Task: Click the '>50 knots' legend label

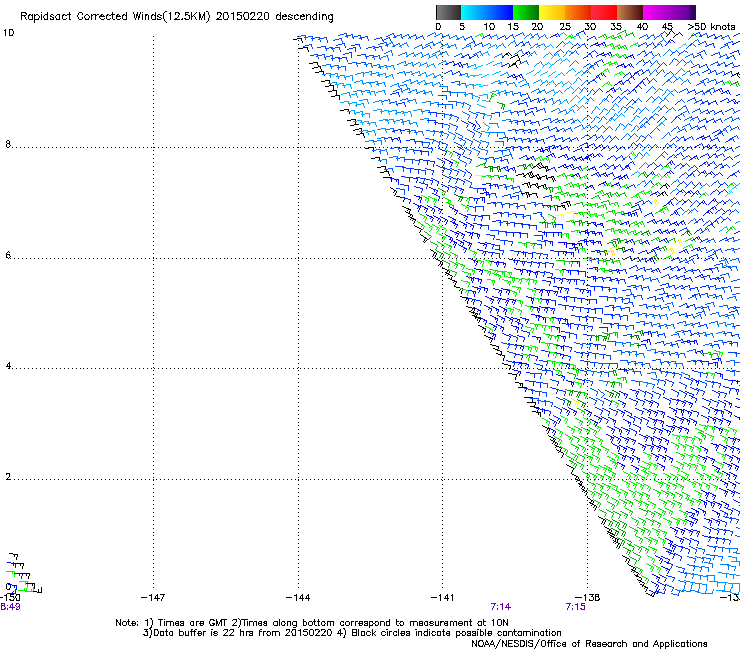Action: [711, 27]
